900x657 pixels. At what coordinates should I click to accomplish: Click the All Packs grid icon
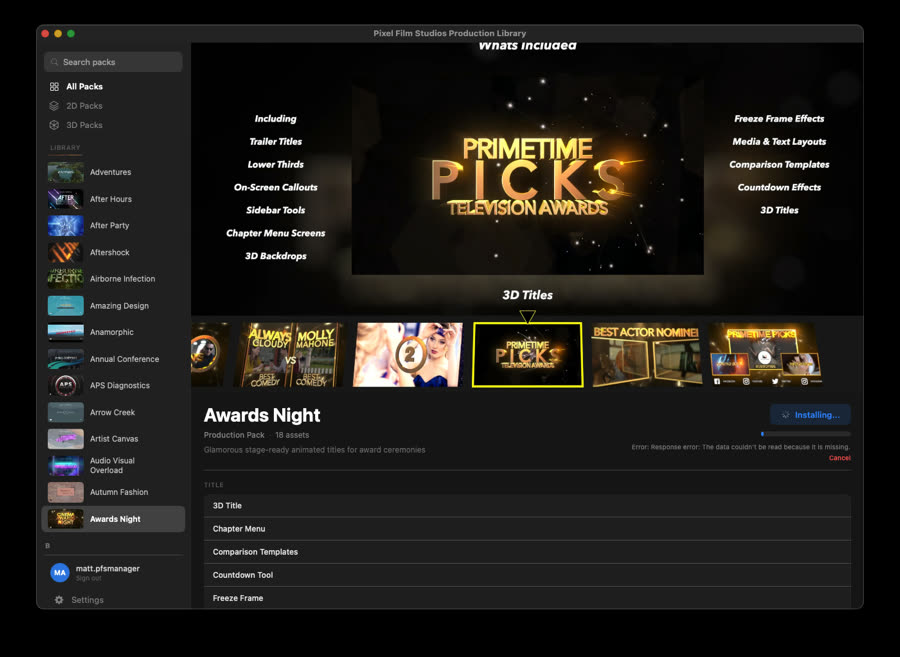[54, 87]
